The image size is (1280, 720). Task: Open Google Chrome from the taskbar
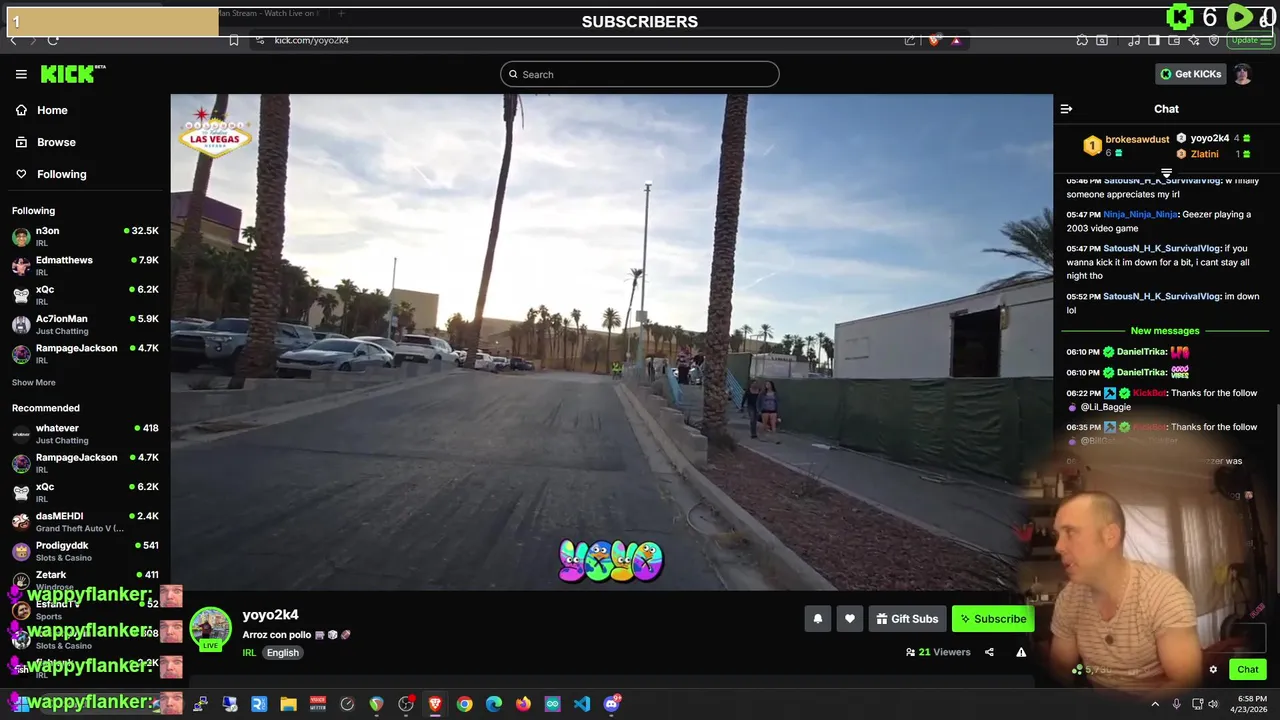(x=464, y=704)
